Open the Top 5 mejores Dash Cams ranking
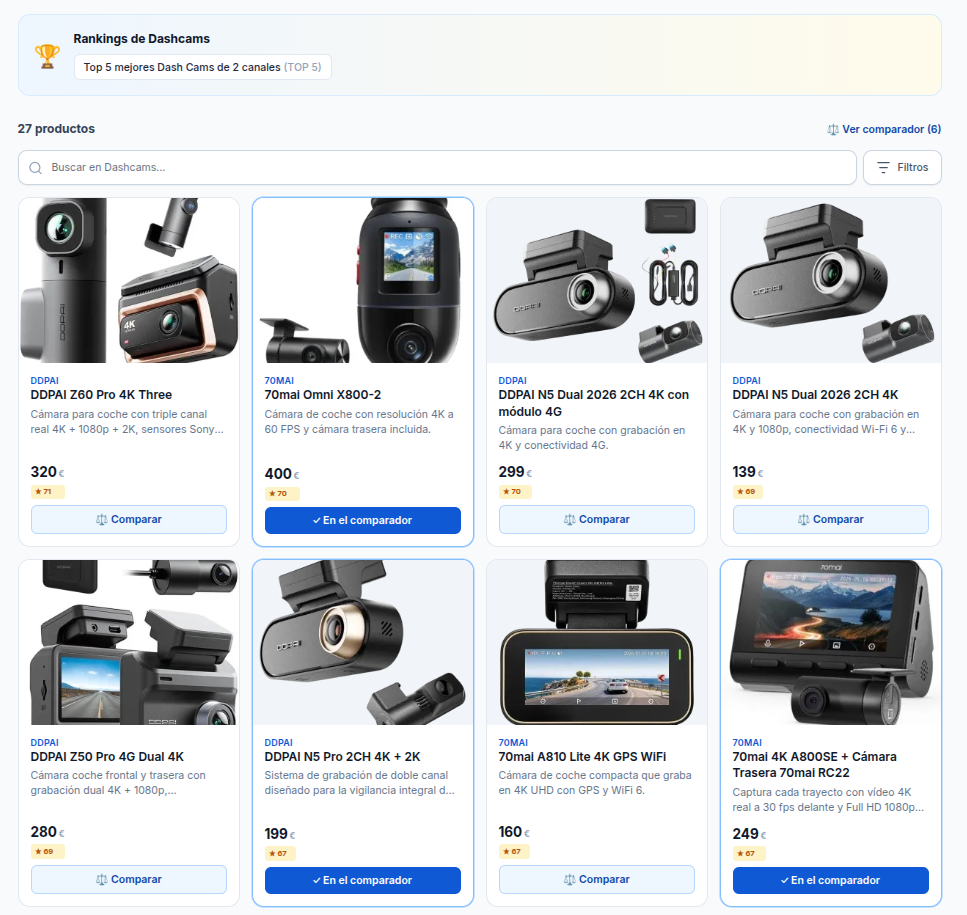The width and height of the screenshot is (967, 915). click(202, 67)
